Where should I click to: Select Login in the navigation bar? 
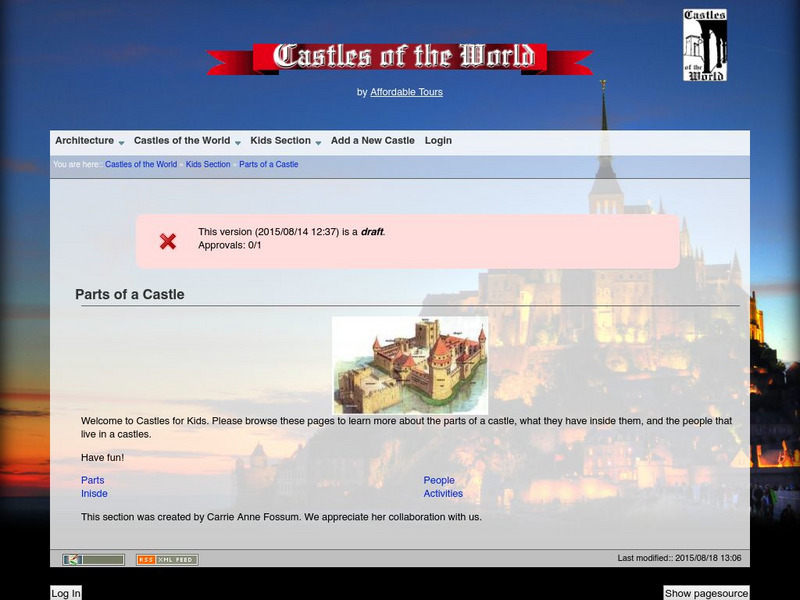[438, 140]
